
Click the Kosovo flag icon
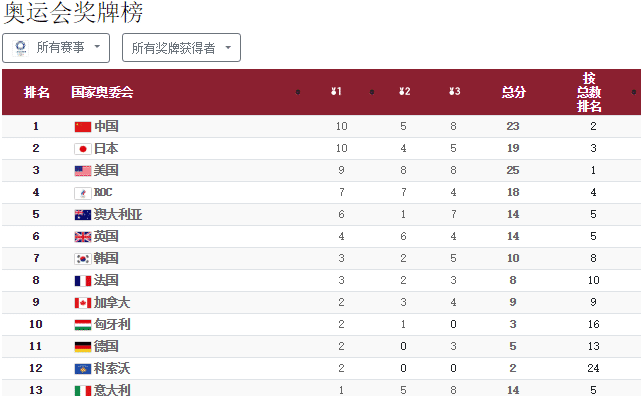pos(83,369)
